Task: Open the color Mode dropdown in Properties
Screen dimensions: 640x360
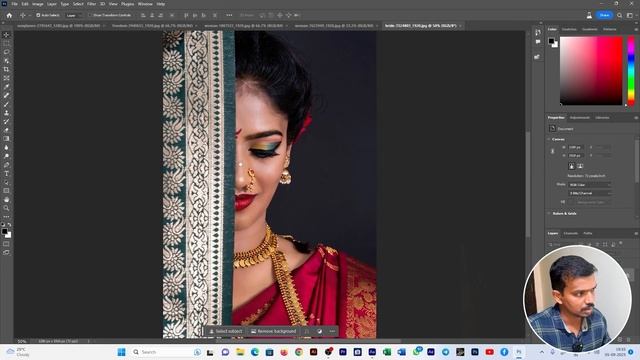Action: 590,185
